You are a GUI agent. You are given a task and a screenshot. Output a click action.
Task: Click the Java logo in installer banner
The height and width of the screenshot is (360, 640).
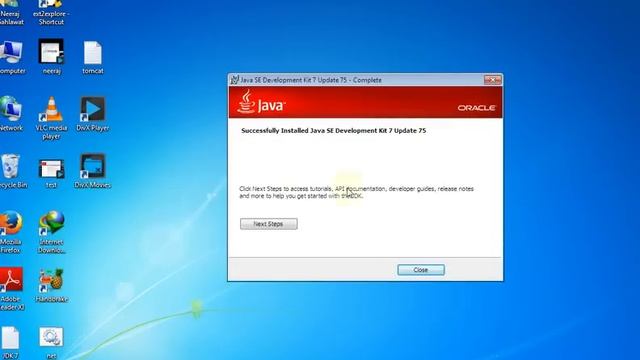click(x=261, y=102)
